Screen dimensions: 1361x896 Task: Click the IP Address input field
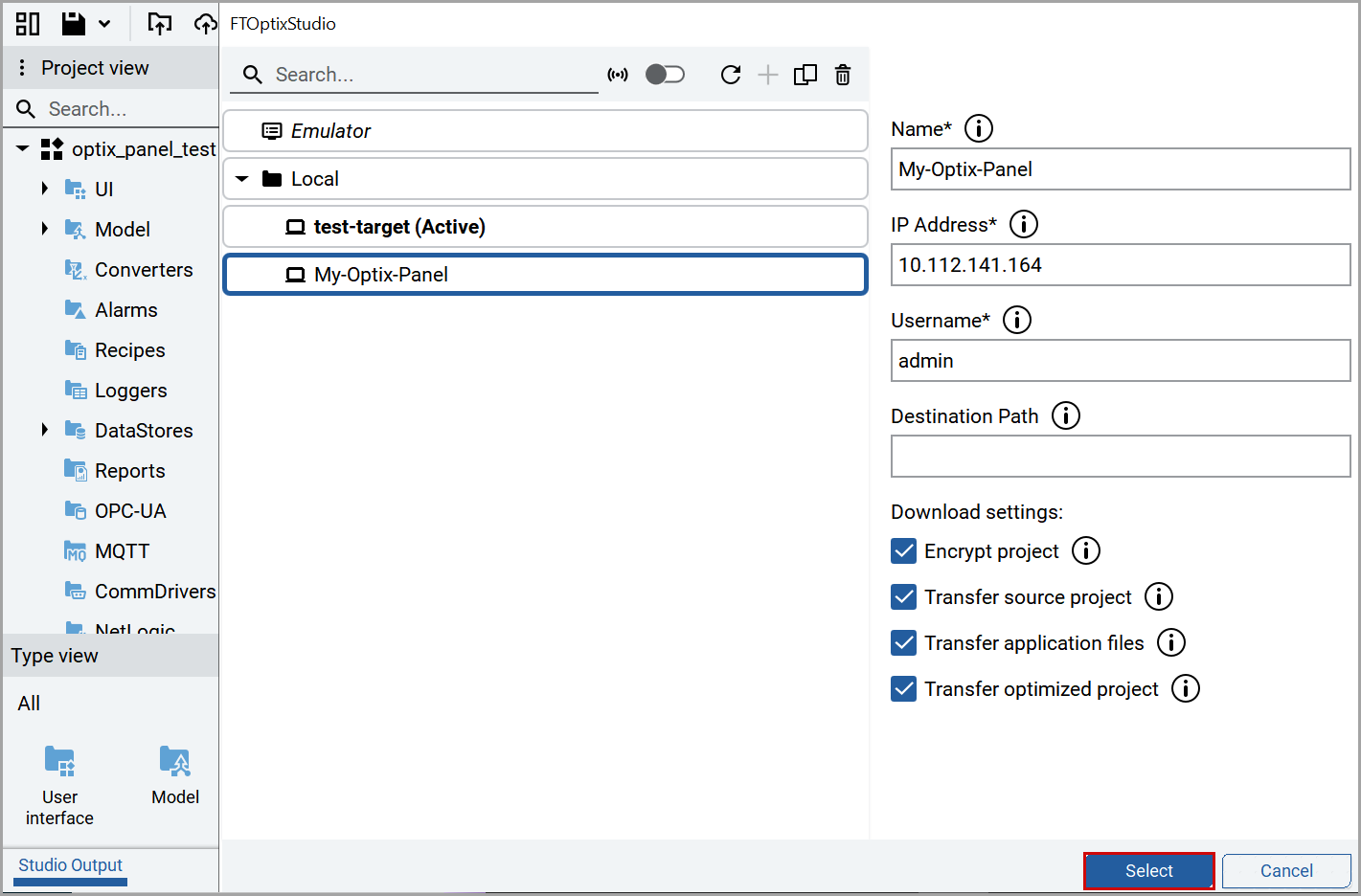tap(1121, 265)
